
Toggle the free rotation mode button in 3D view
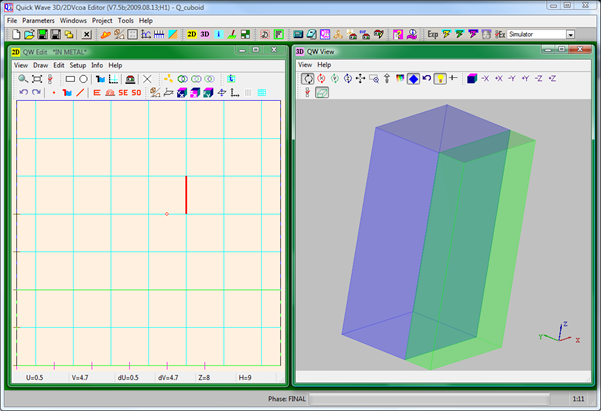(x=307, y=78)
